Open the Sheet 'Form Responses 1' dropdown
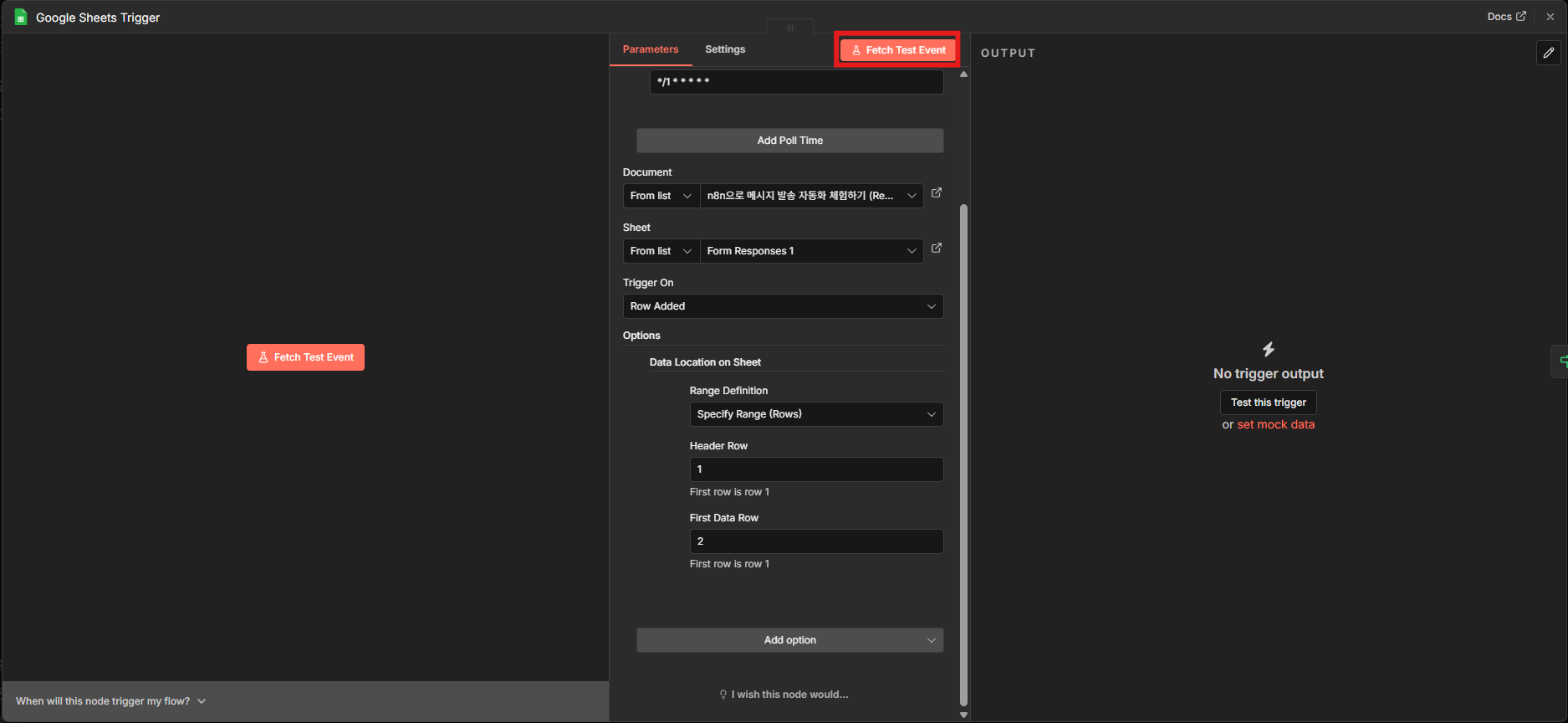 811,251
